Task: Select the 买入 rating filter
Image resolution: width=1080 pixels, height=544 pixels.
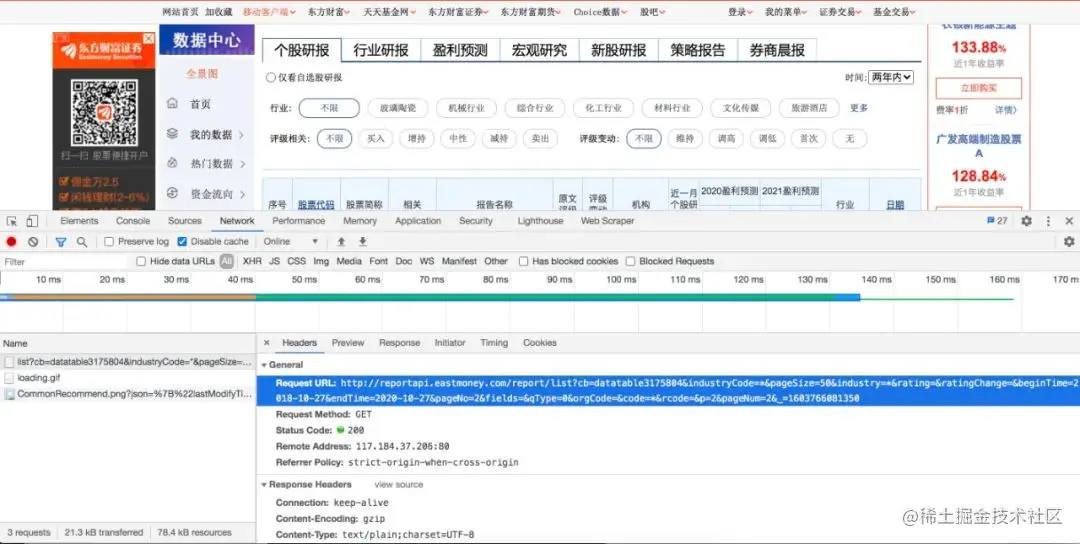Action: pyautogui.click(x=375, y=138)
